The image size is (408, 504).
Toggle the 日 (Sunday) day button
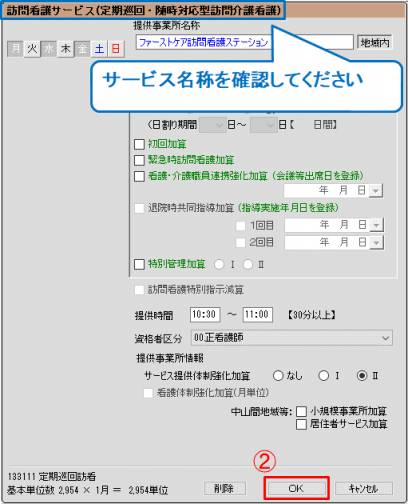tap(116, 49)
